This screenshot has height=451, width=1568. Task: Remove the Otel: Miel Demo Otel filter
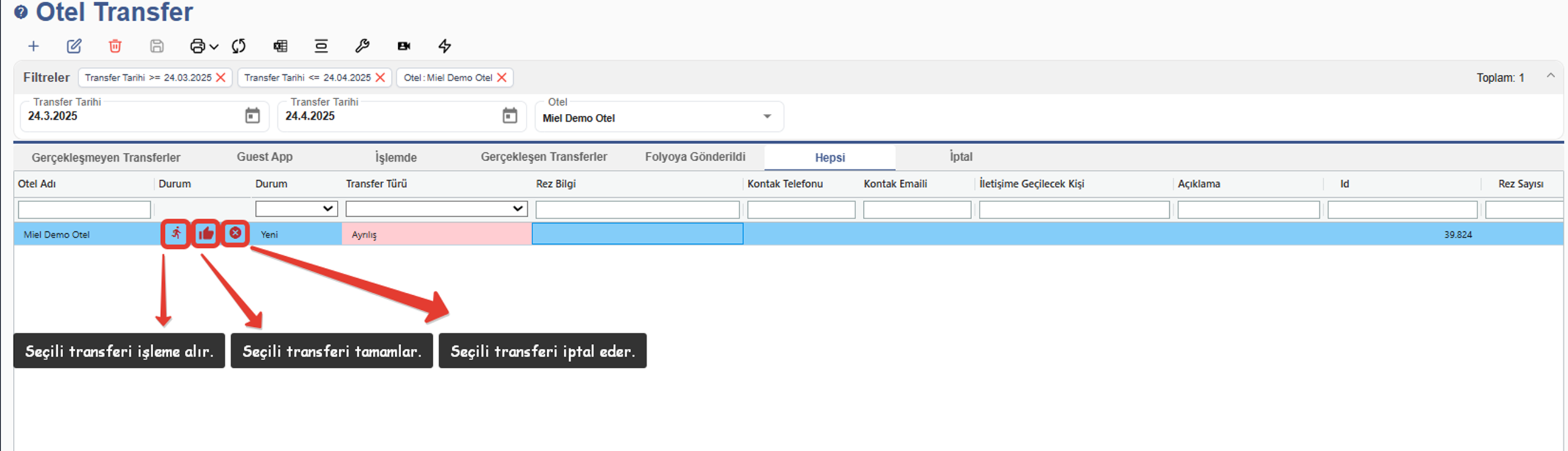click(502, 77)
